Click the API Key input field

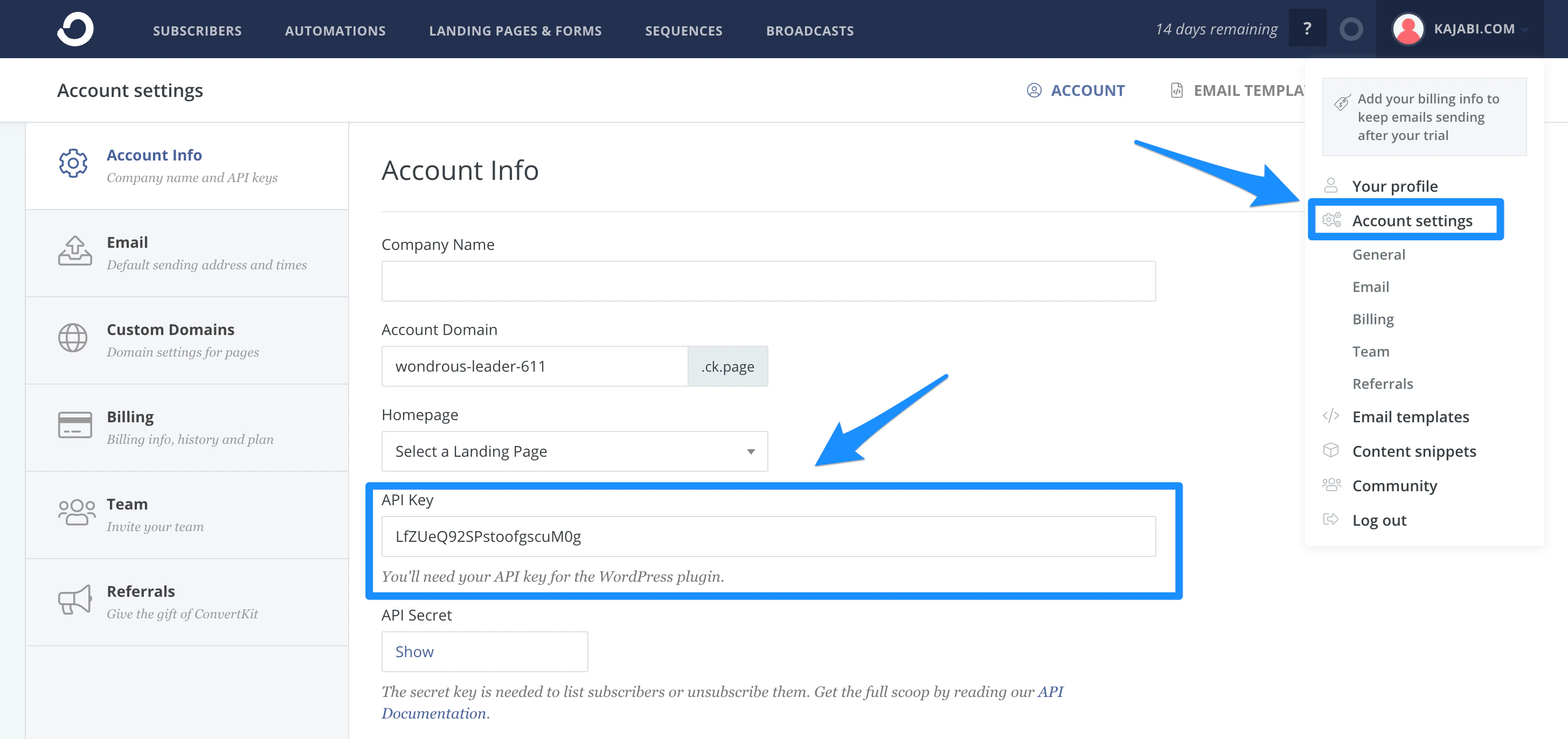[768, 536]
